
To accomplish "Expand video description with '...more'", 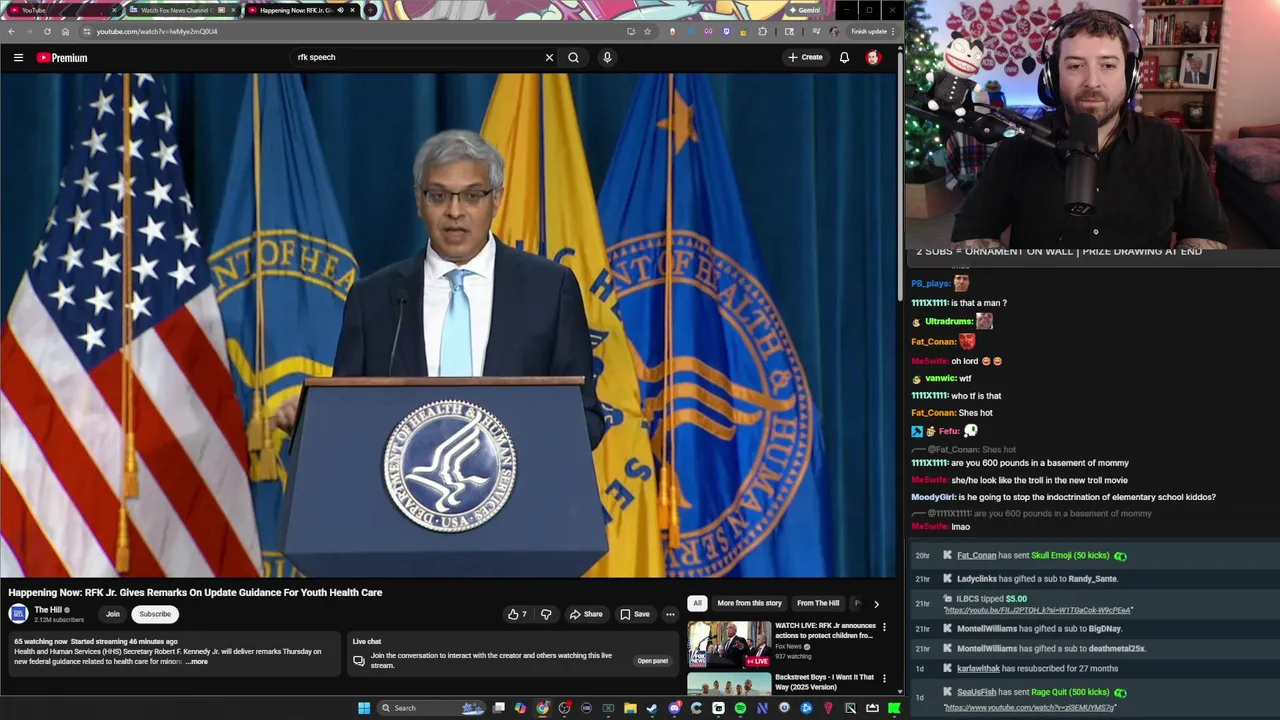I will [197, 662].
